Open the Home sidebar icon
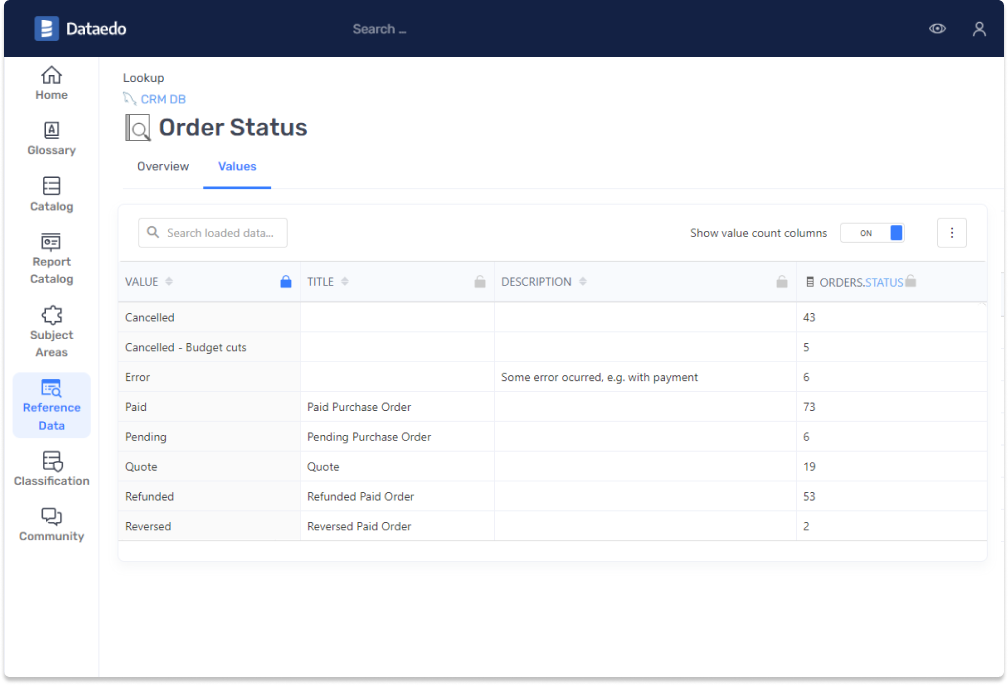The image size is (1008, 685). [x=51, y=76]
